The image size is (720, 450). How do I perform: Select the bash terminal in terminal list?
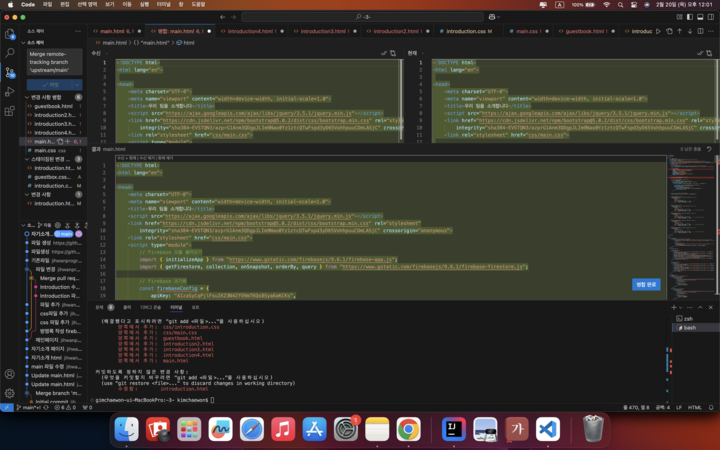click(x=695, y=327)
